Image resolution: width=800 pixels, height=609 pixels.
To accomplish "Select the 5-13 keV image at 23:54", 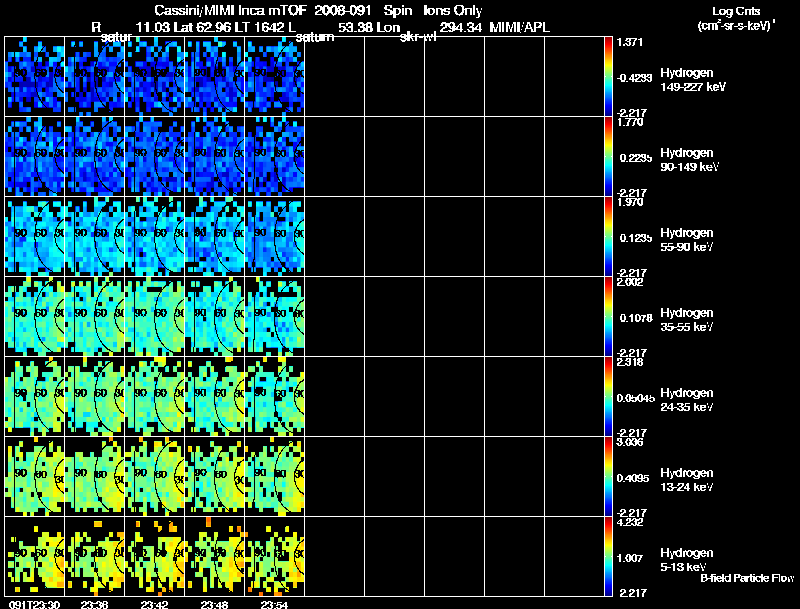I will click(275, 557).
